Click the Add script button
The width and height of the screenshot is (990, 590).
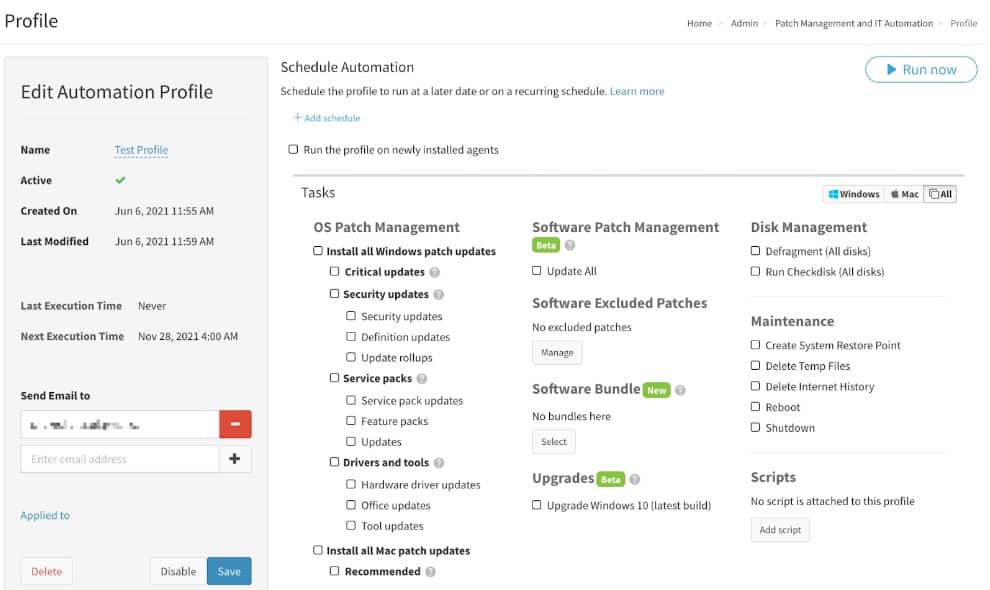(780, 529)
